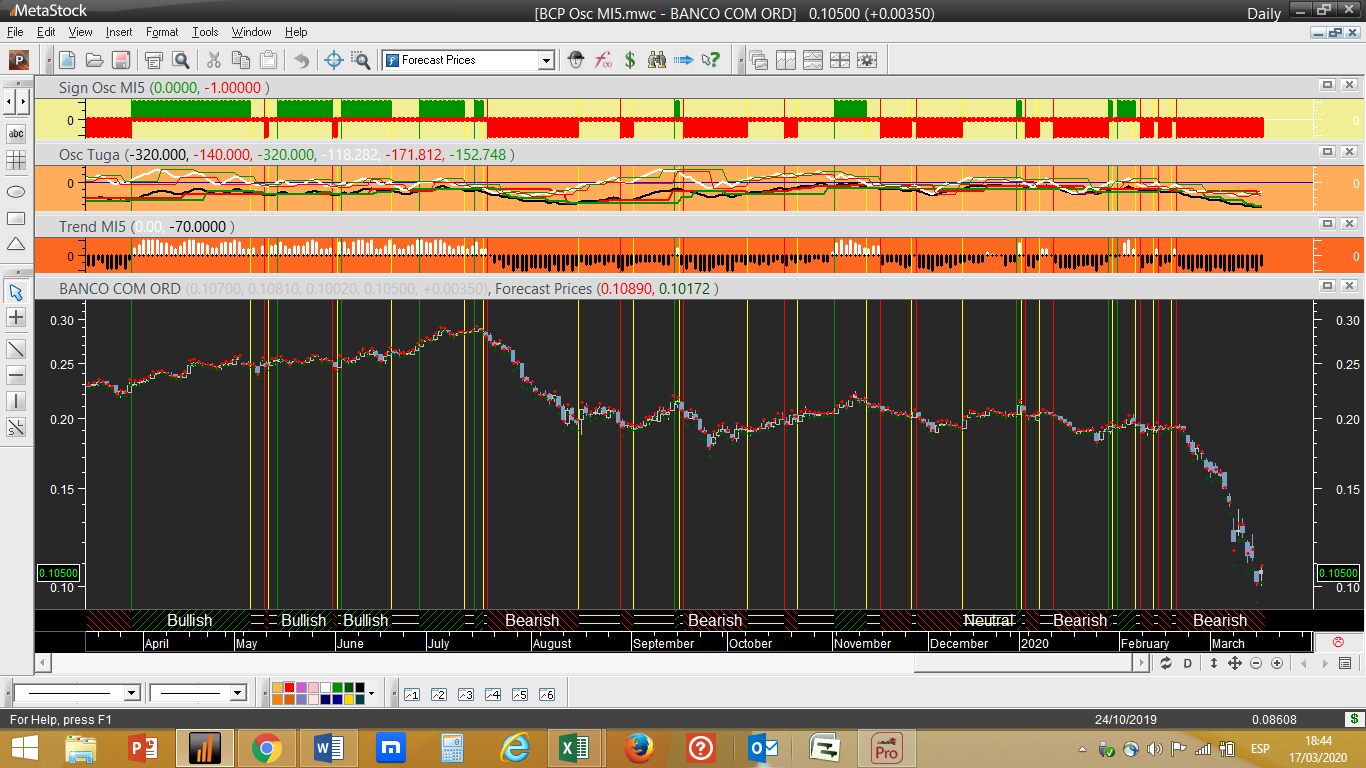Open The Explorer binoculars tool

[x=657, y=60]
